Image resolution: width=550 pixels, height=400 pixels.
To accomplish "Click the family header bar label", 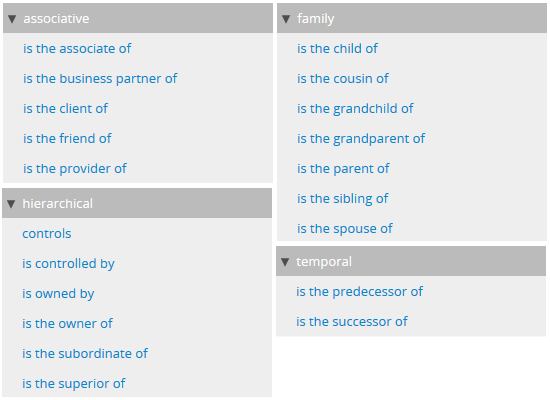I will (x=316, y=19).
